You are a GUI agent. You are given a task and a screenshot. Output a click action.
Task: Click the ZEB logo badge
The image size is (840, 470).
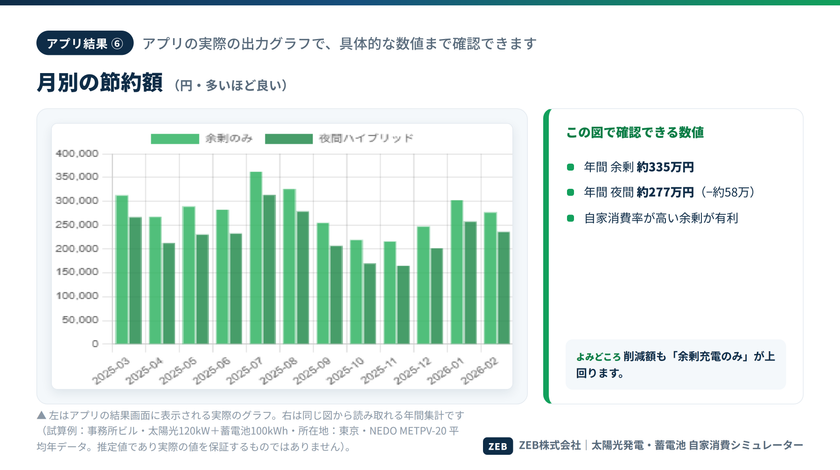pyautogui.click(x=498, y=446)
